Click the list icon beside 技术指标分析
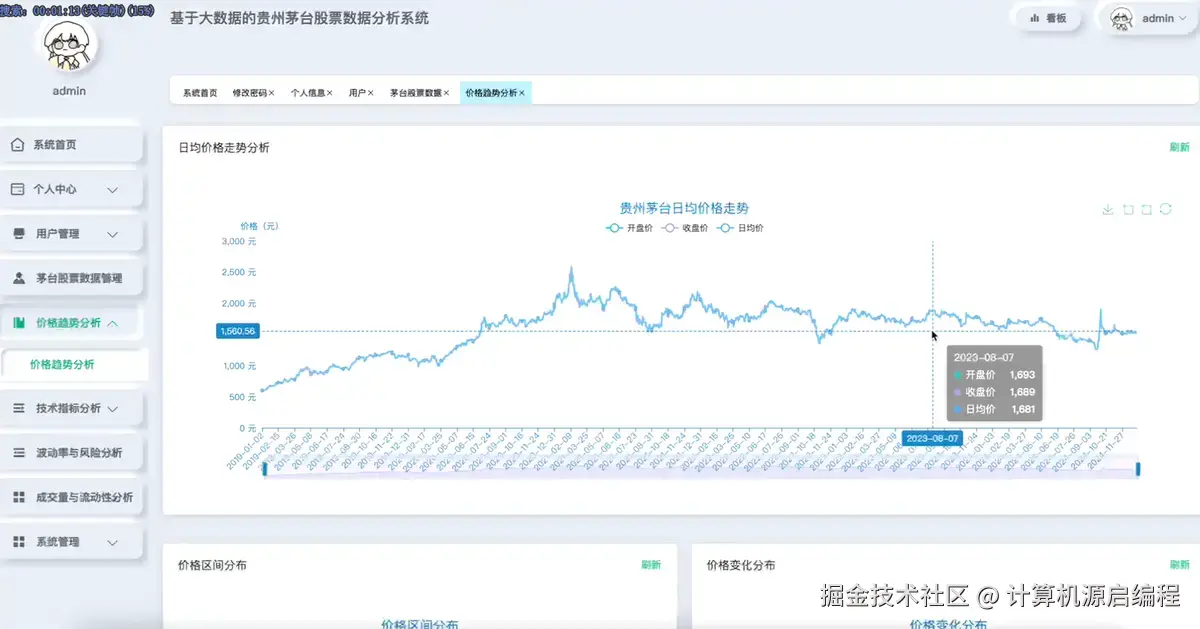 click(18, 408)
